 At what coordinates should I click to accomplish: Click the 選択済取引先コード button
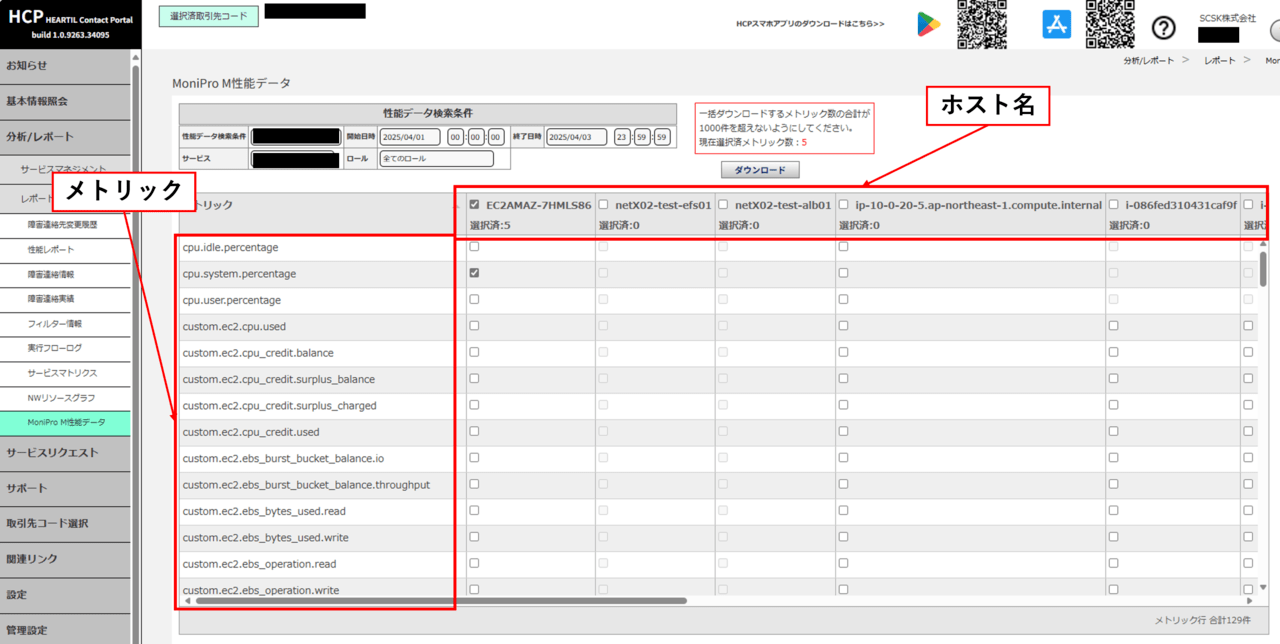click(x=208, y=17)
